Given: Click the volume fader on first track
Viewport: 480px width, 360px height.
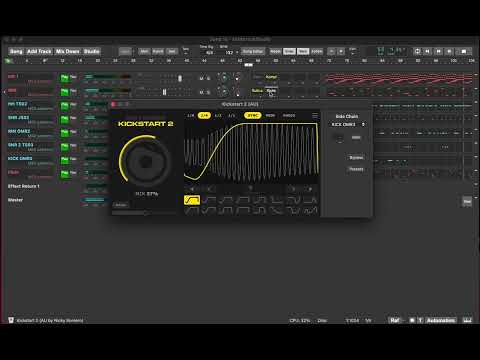Looking at the screenshot, I should 180,78.
